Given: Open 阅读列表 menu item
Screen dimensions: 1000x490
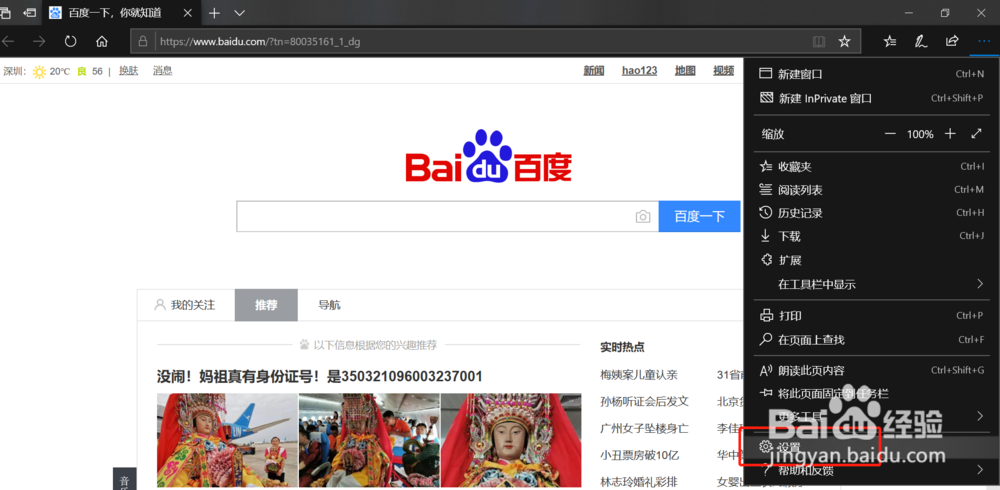Looking at the screenshot, I should [x=872, y=189].
